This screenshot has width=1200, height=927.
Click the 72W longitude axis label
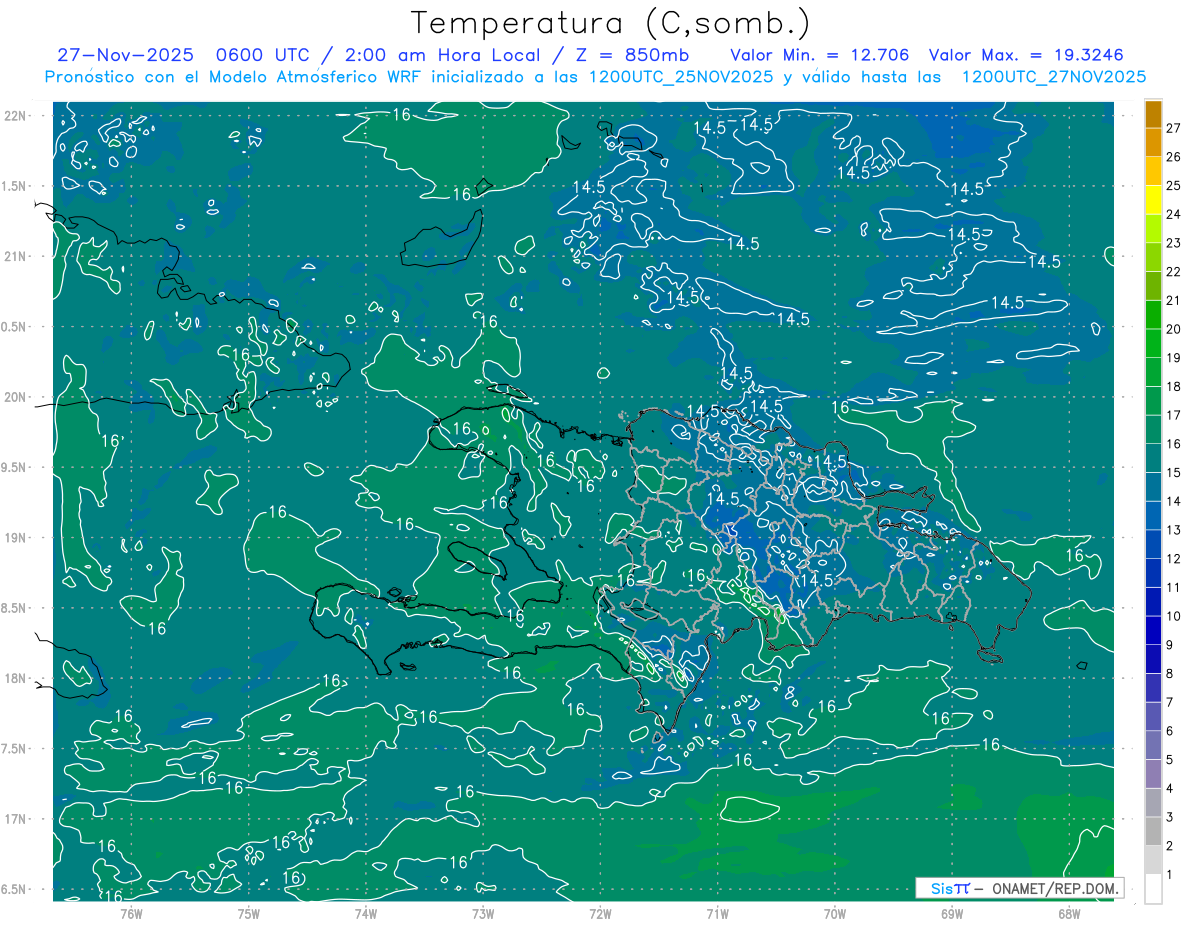coord(600,913)
